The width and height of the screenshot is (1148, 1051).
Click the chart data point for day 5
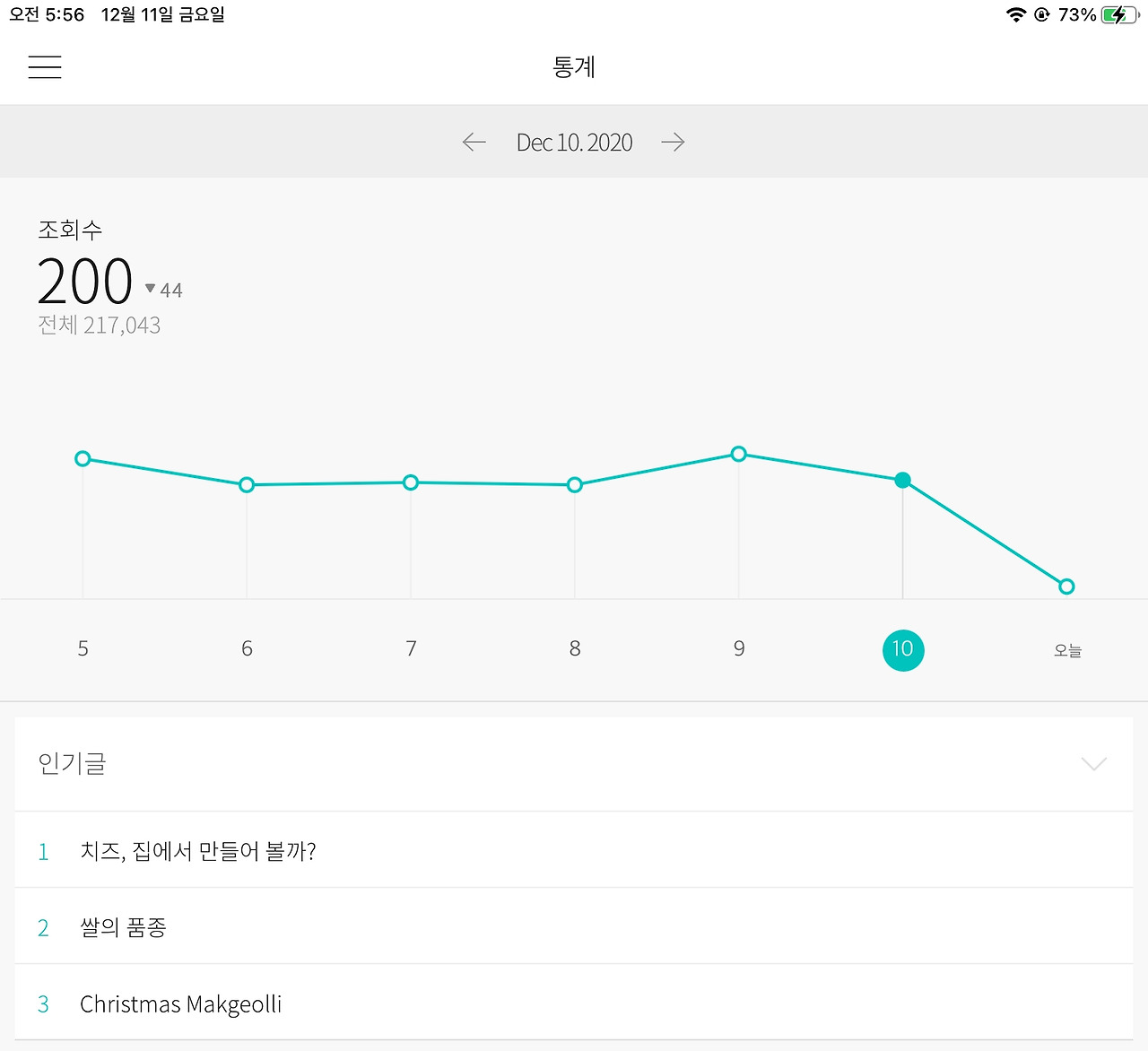pos(83,459)
